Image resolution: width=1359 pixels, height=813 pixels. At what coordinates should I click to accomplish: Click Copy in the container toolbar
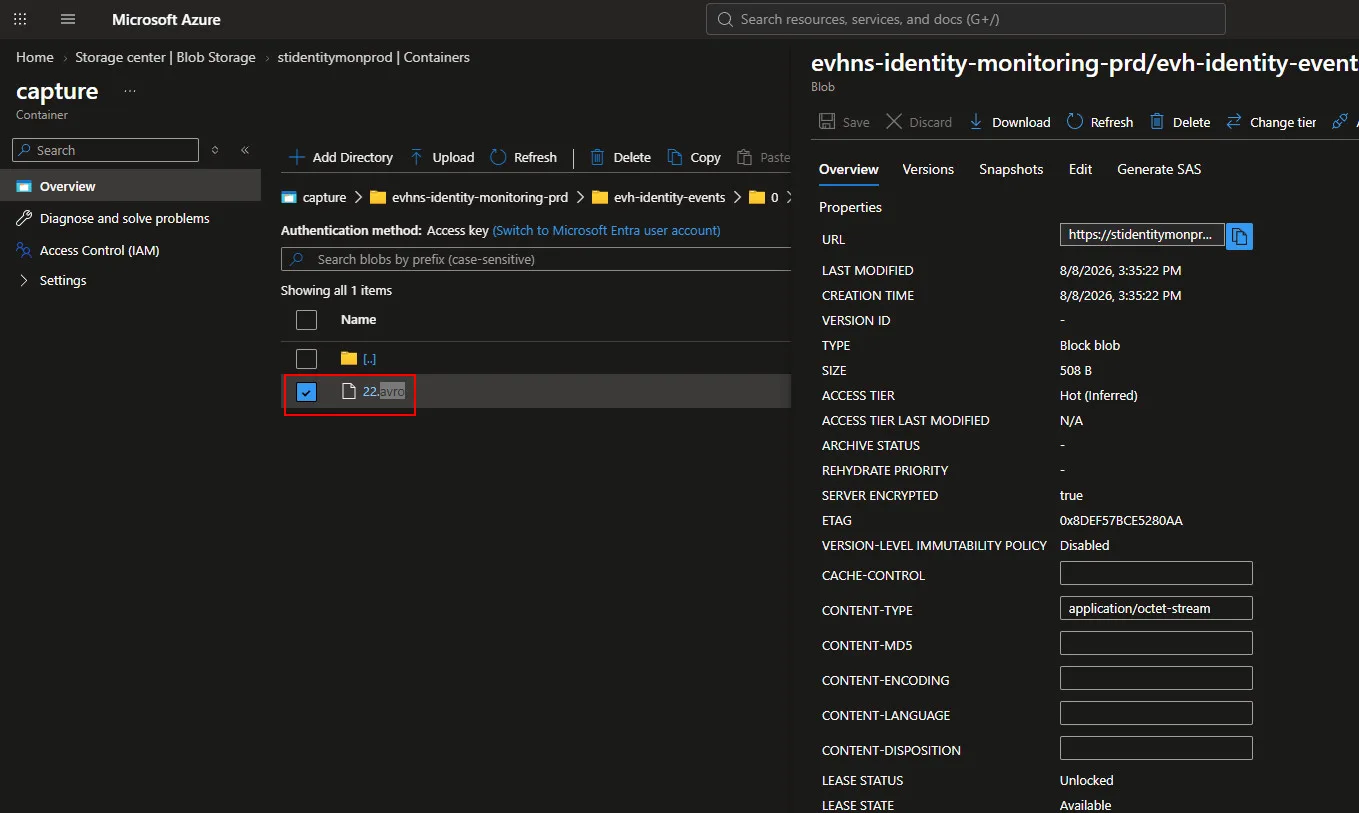694,157
